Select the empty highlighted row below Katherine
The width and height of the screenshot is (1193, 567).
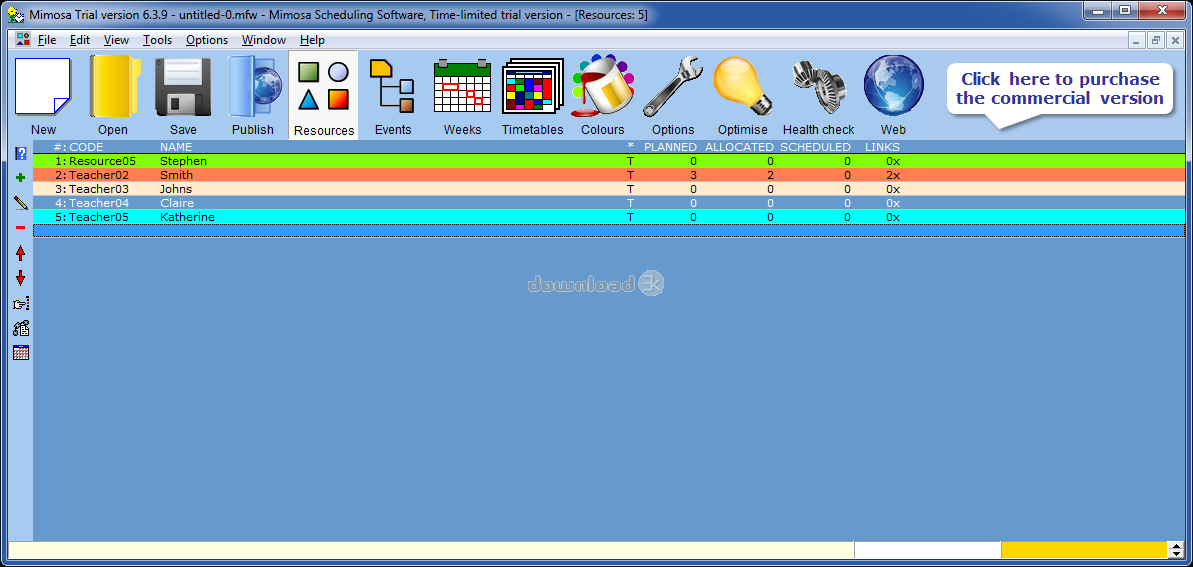pyautogui.click(x=609, y=231)
